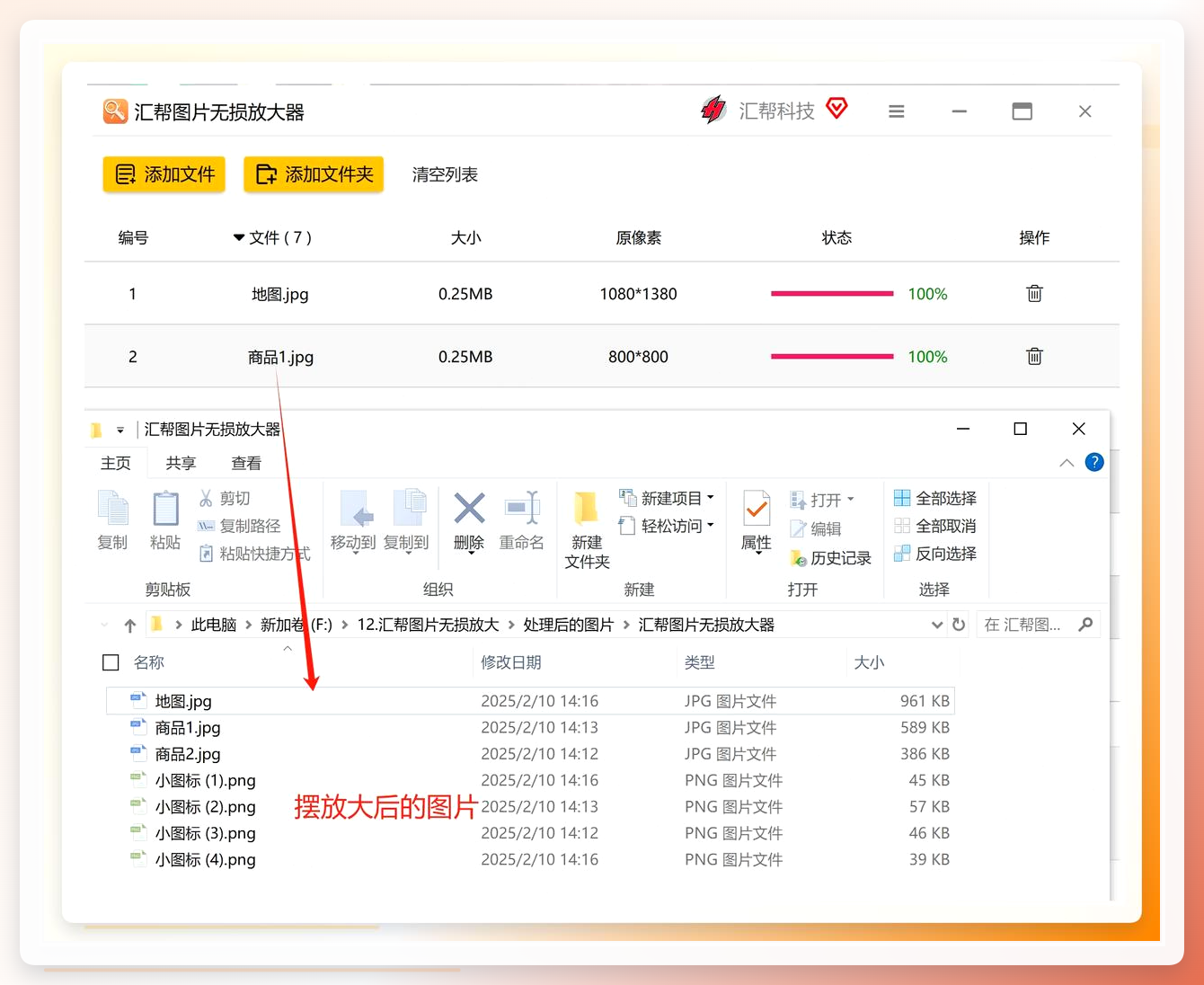Select the file 小图标 (4).png

tap(530, 859)
